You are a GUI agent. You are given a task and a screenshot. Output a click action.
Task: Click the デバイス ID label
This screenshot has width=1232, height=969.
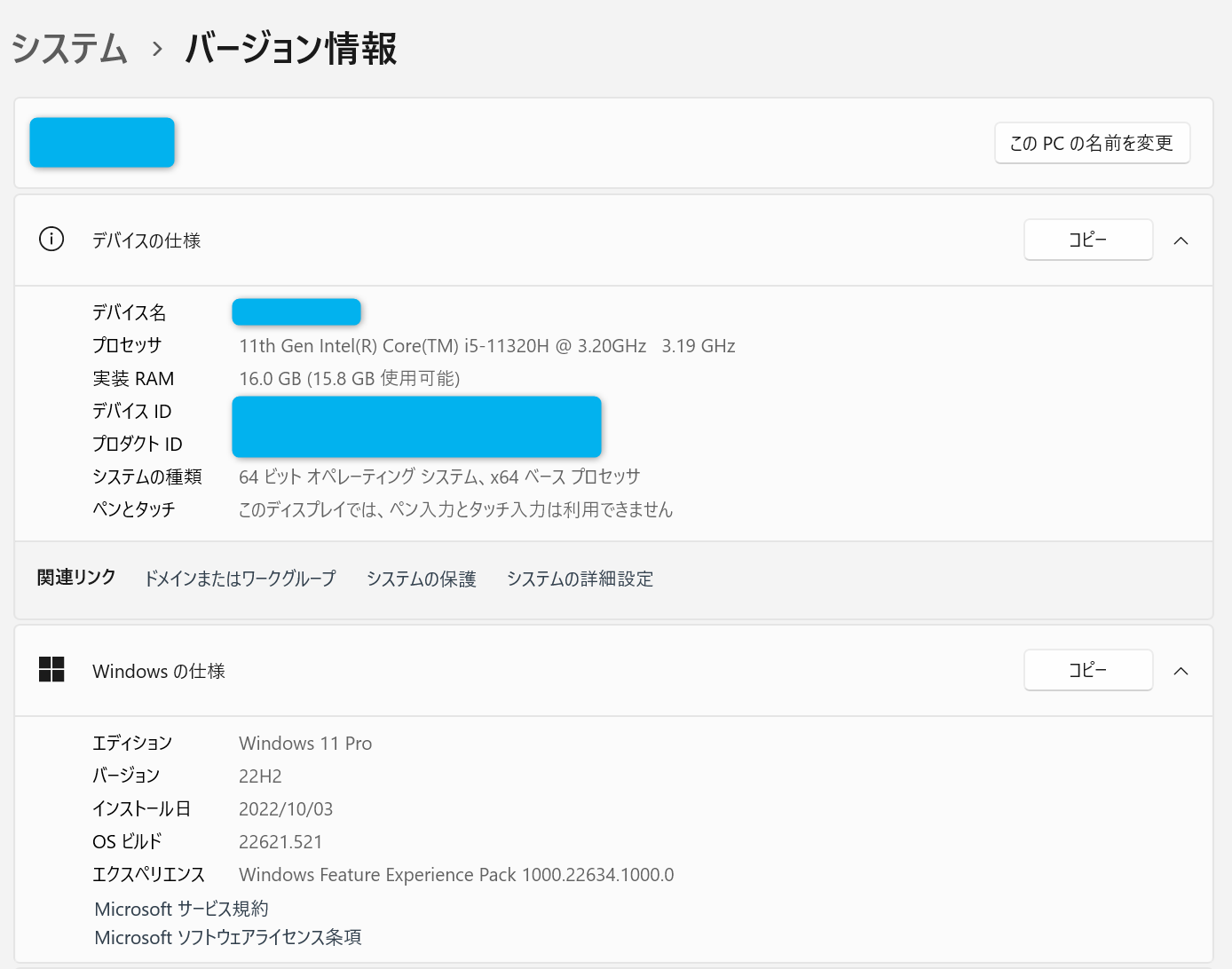[132, 411]
